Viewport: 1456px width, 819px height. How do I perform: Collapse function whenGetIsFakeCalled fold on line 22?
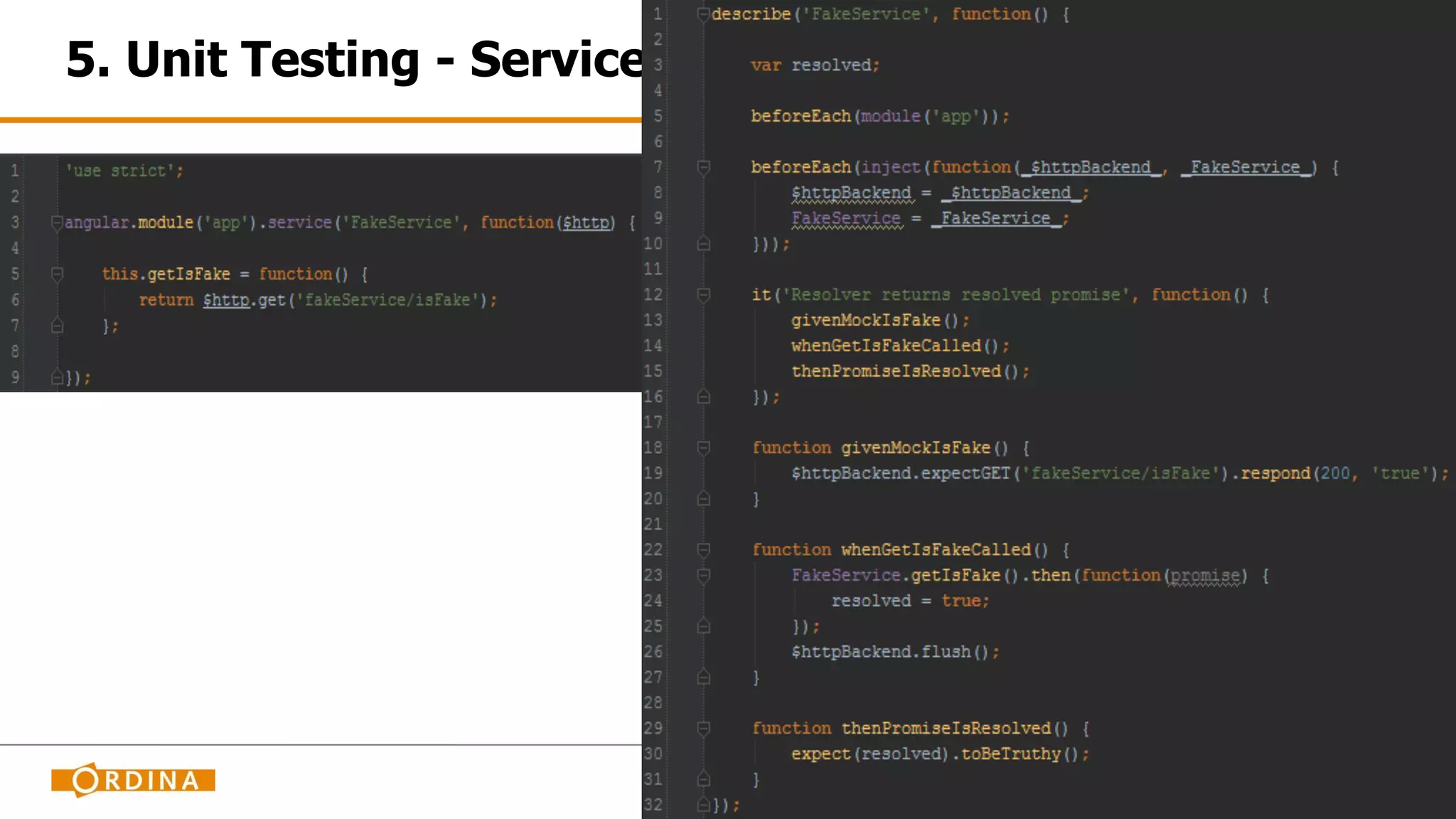coord(703,550)
